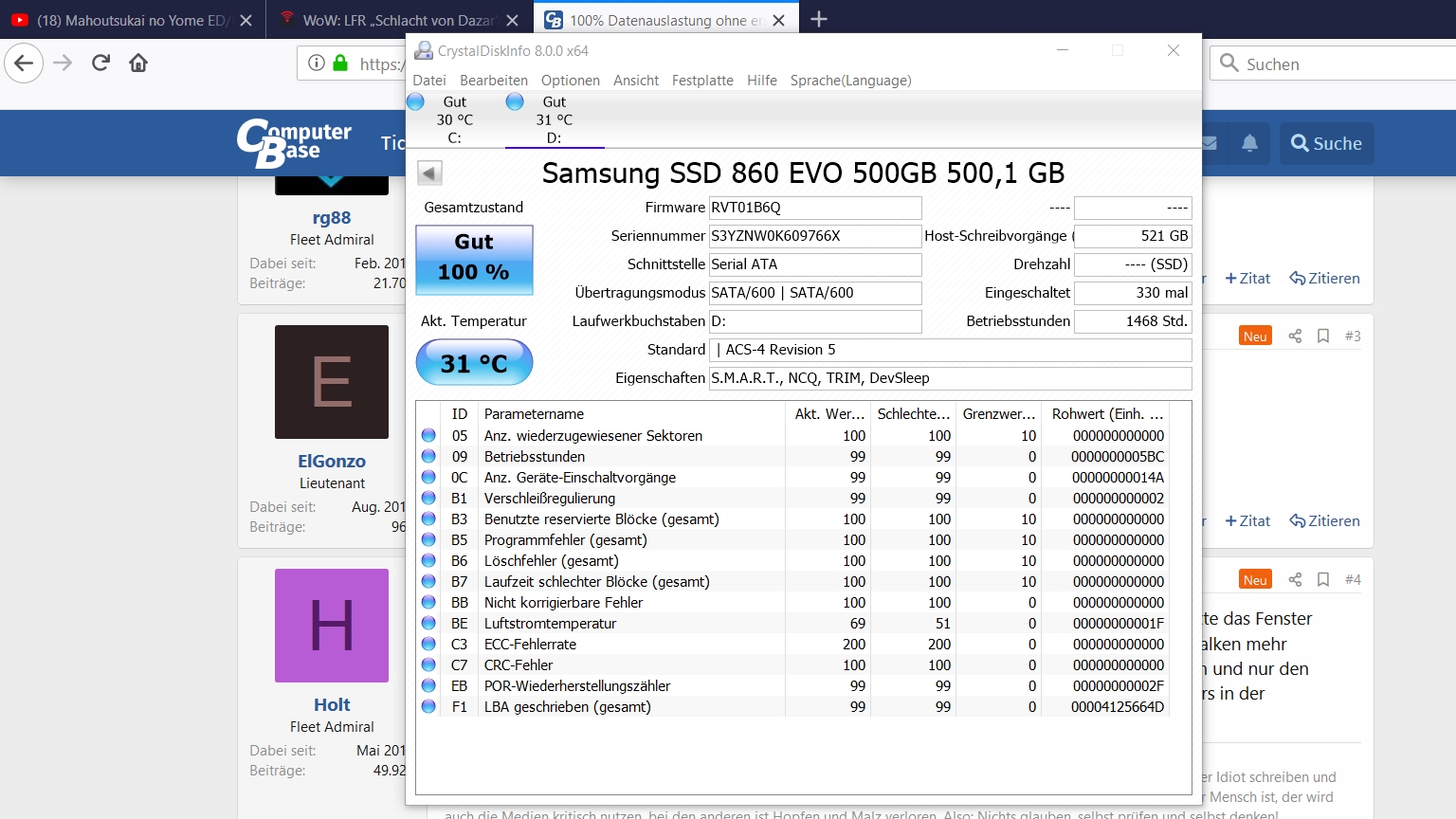
Task: Open user profile rg88
Action: coord(332,218)
